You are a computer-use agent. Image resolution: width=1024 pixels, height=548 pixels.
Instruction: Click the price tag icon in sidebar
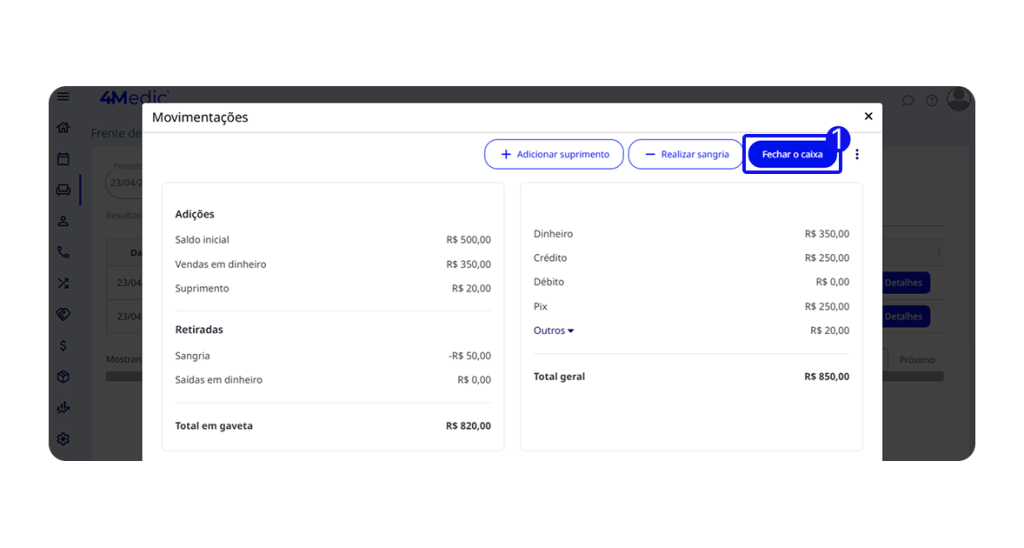point(63,314)
